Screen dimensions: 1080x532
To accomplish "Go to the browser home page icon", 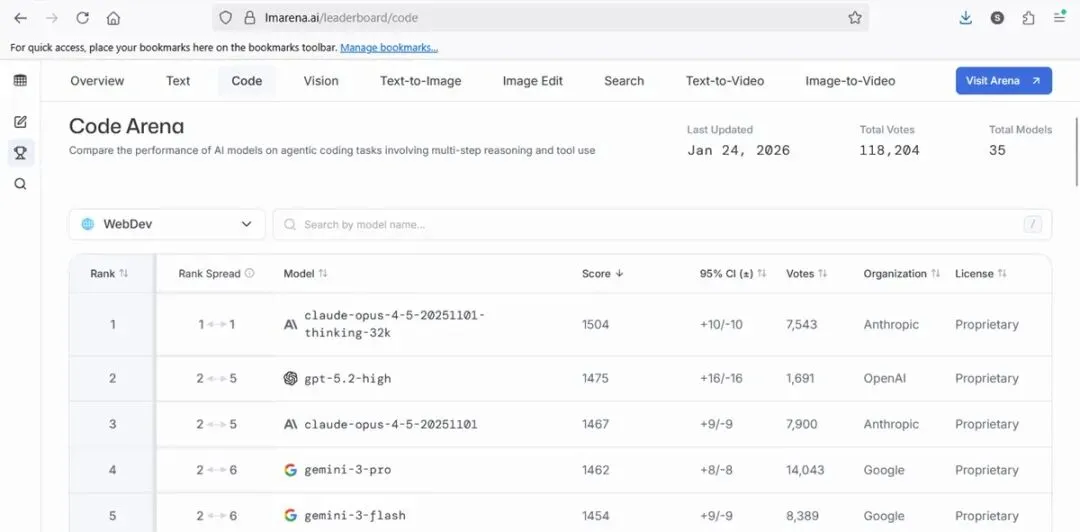I will [113, 18].
